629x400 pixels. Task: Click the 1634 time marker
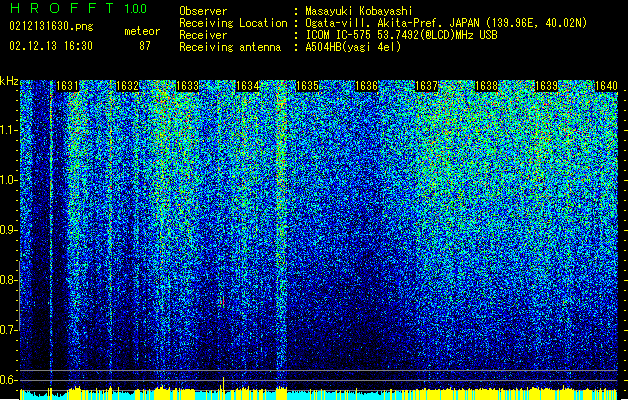coord(248,86)
